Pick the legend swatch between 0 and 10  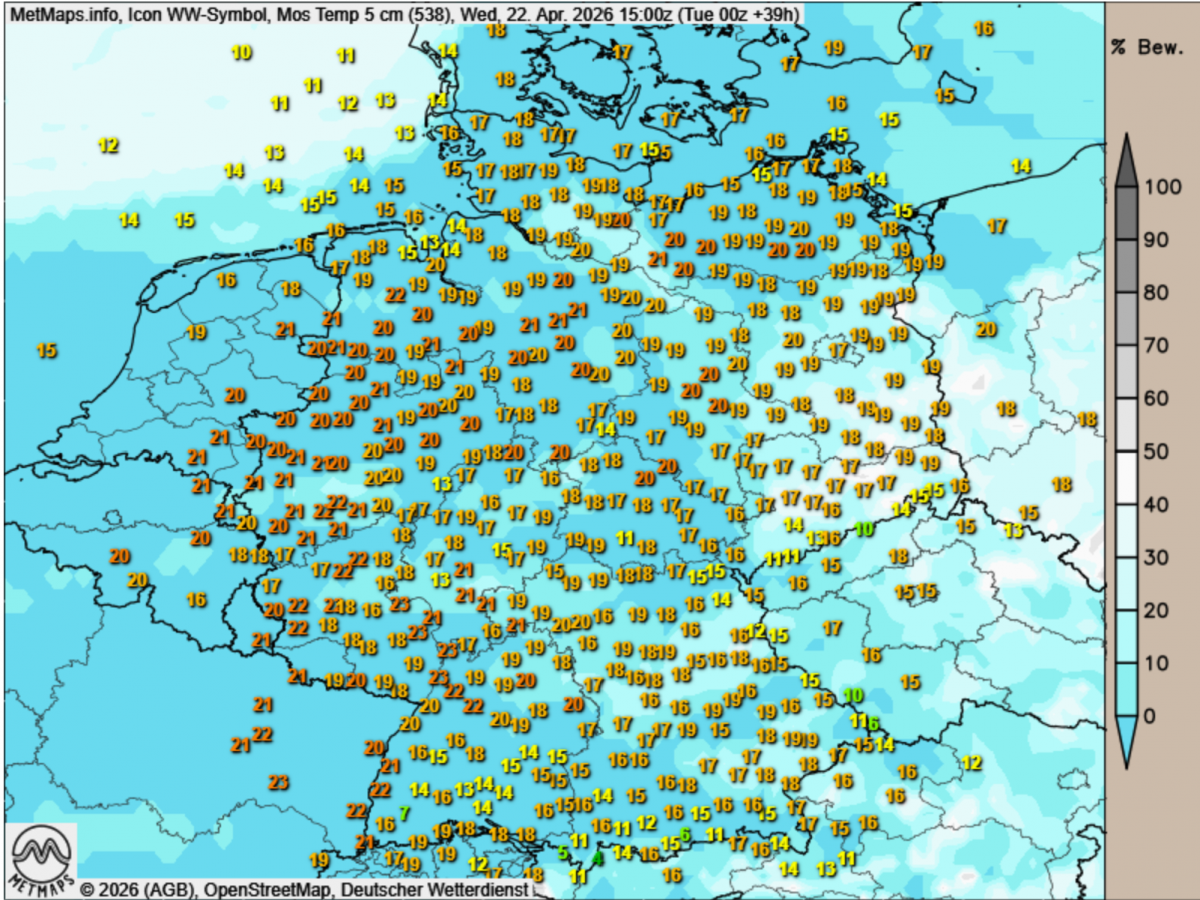[x=1126, y=689]
